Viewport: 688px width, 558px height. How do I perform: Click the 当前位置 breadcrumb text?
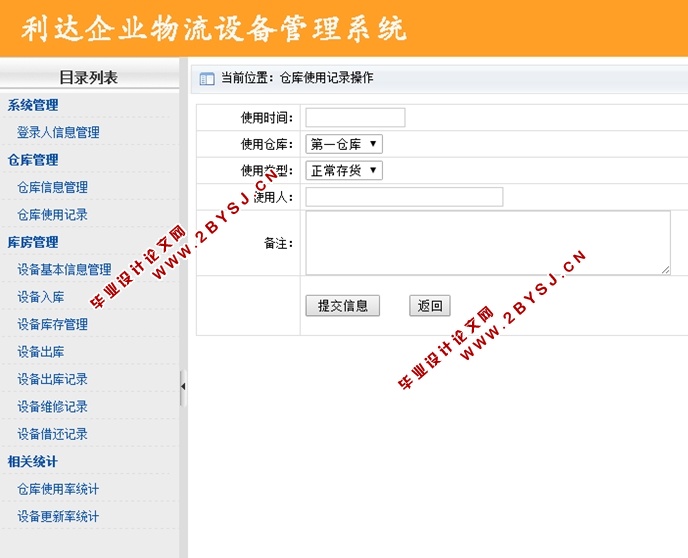pos(297,78)
